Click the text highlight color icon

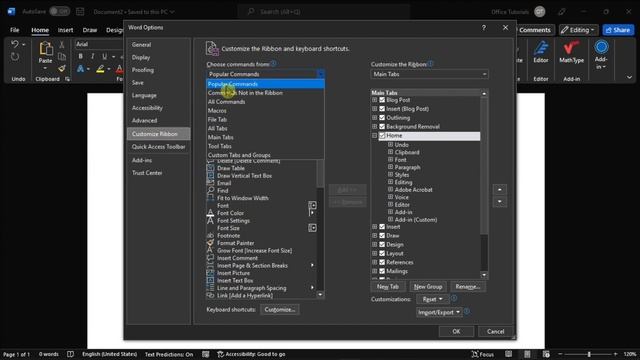point(100,69)
